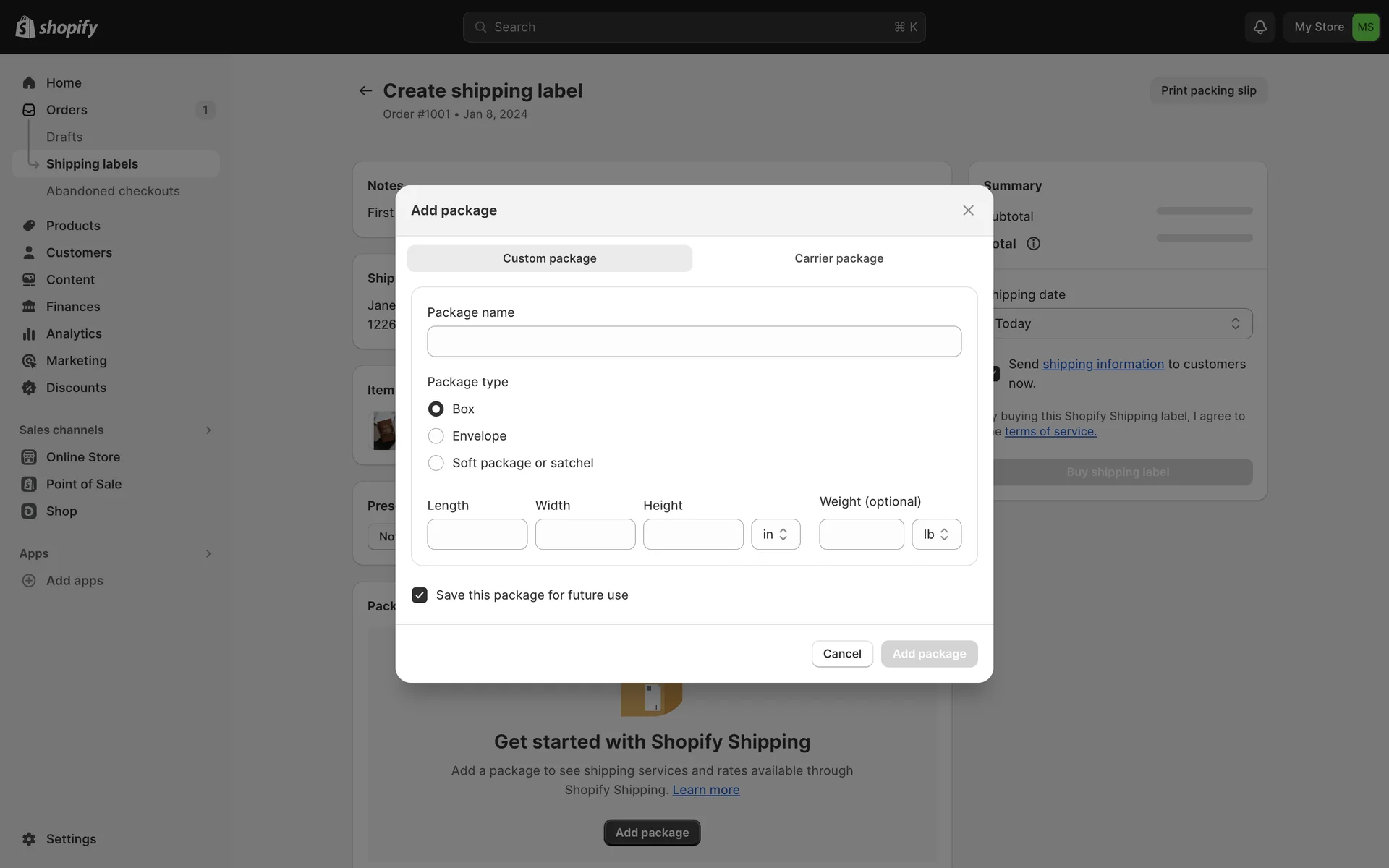
Task: Switch to the Carrier package tab
Action: pyautogui.click(x=838, y=258)
